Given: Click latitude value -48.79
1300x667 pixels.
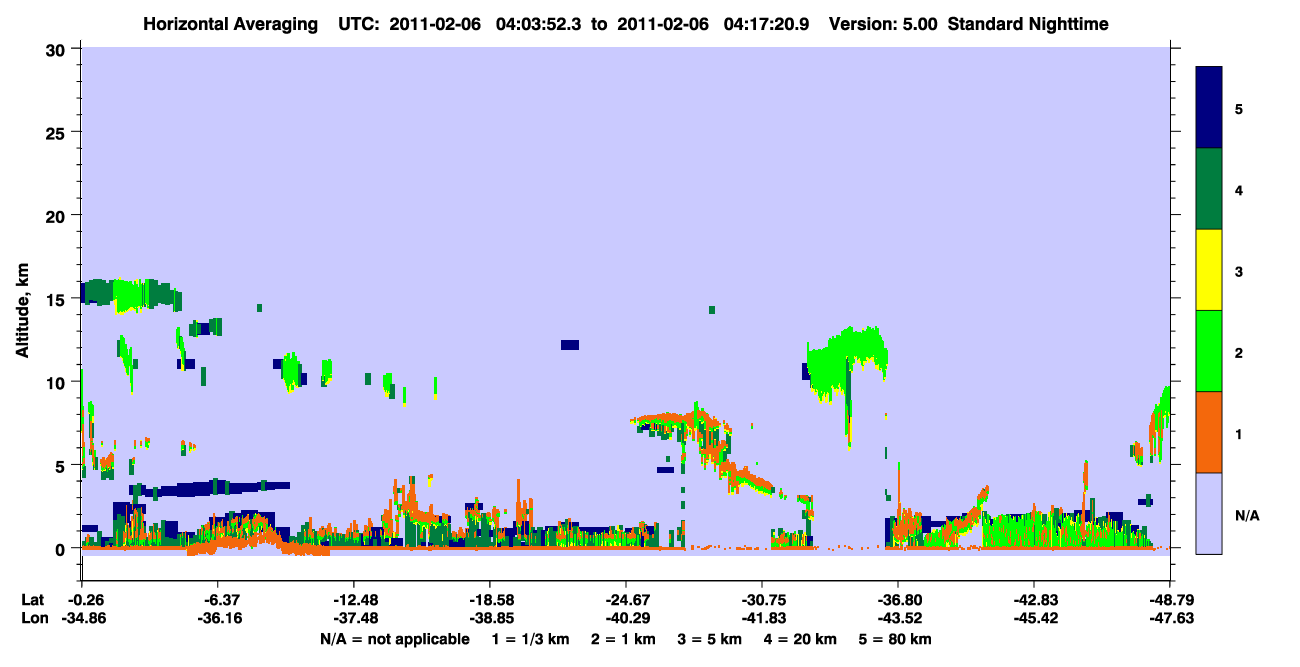Looking at the screenshot, I should (1169, 600).
